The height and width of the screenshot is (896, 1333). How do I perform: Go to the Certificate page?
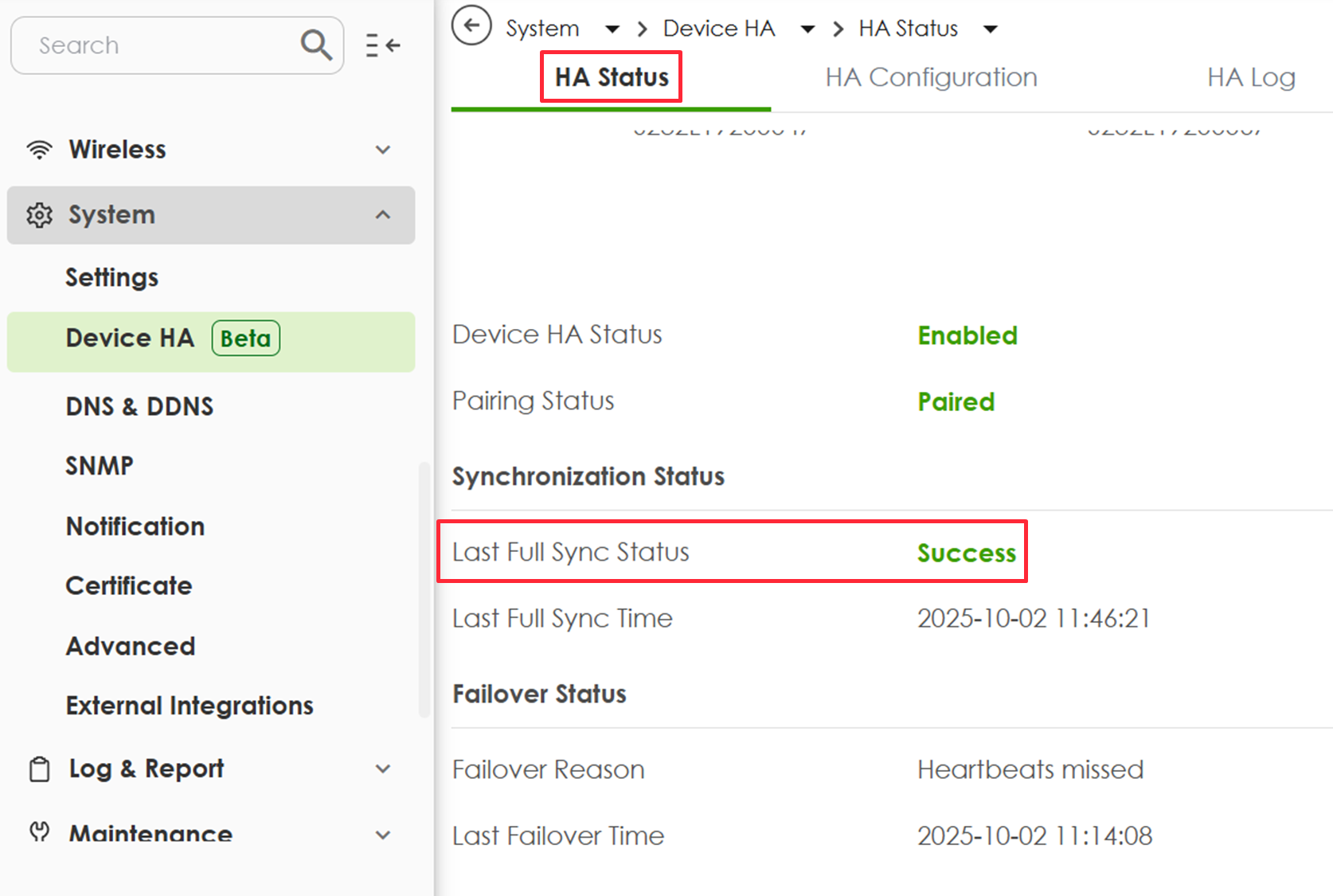[129, 586]
